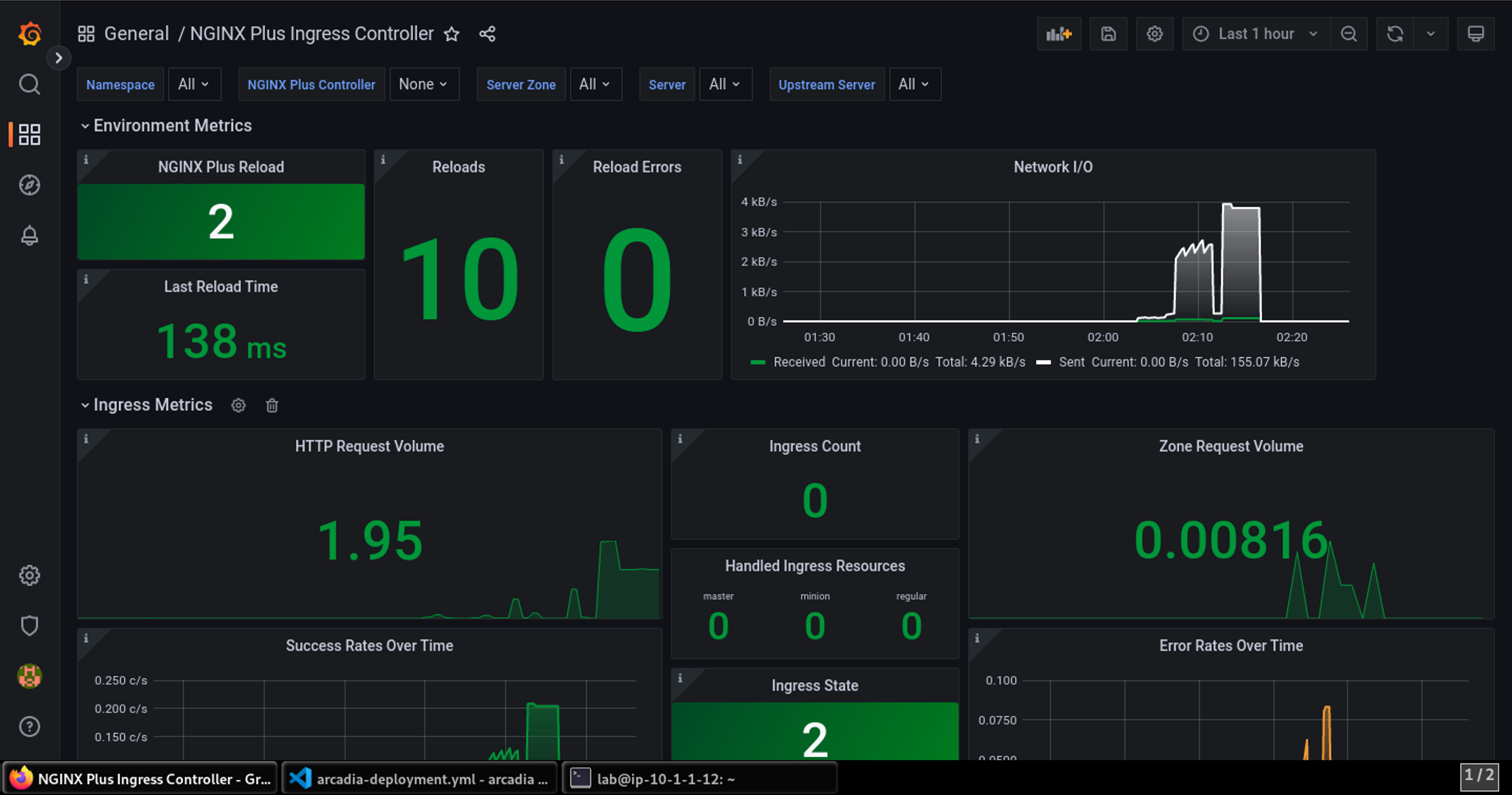The height and width of the screenshot is (795, 1512).
Task: Click the green Received legend color
Action: (x=758, y=362)
